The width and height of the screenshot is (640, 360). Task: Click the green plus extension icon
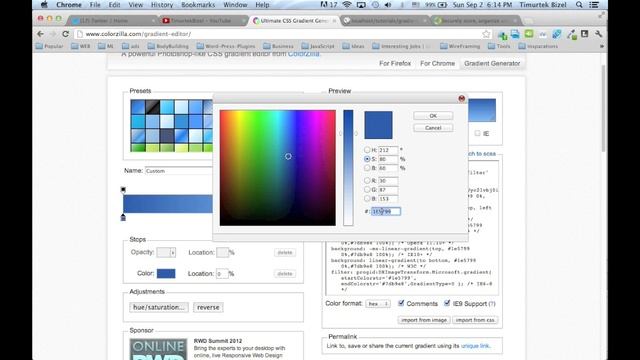(x=503, y=35)
